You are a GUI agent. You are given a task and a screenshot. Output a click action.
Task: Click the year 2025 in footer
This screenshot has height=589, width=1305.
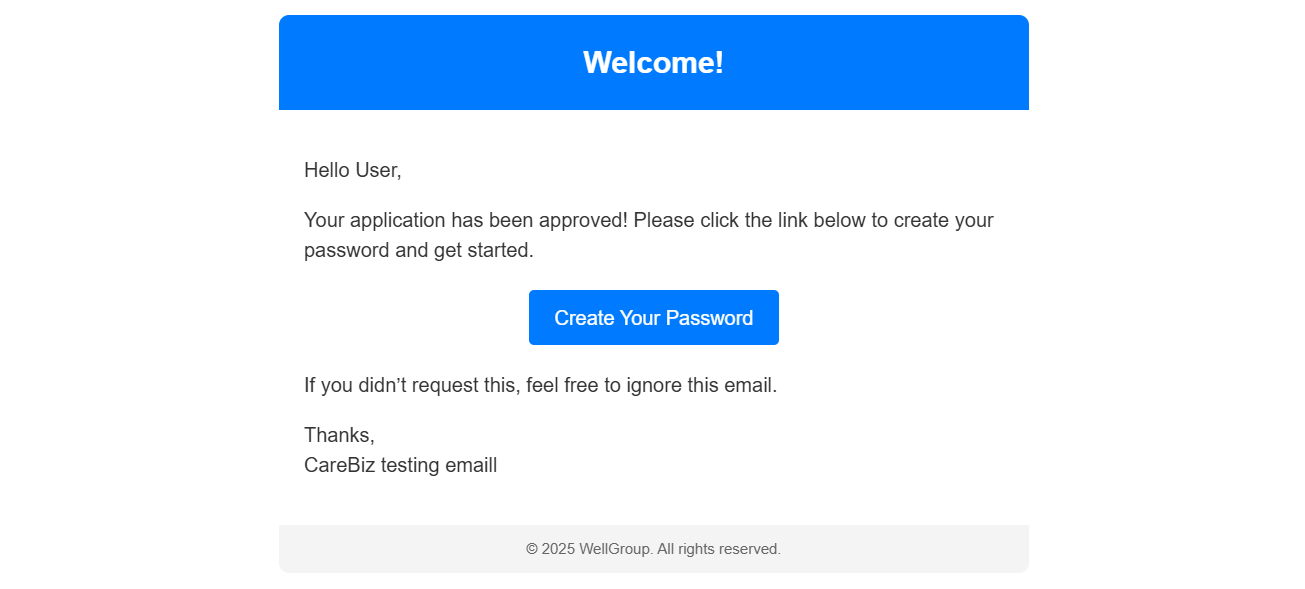click(x=558, y=550)
